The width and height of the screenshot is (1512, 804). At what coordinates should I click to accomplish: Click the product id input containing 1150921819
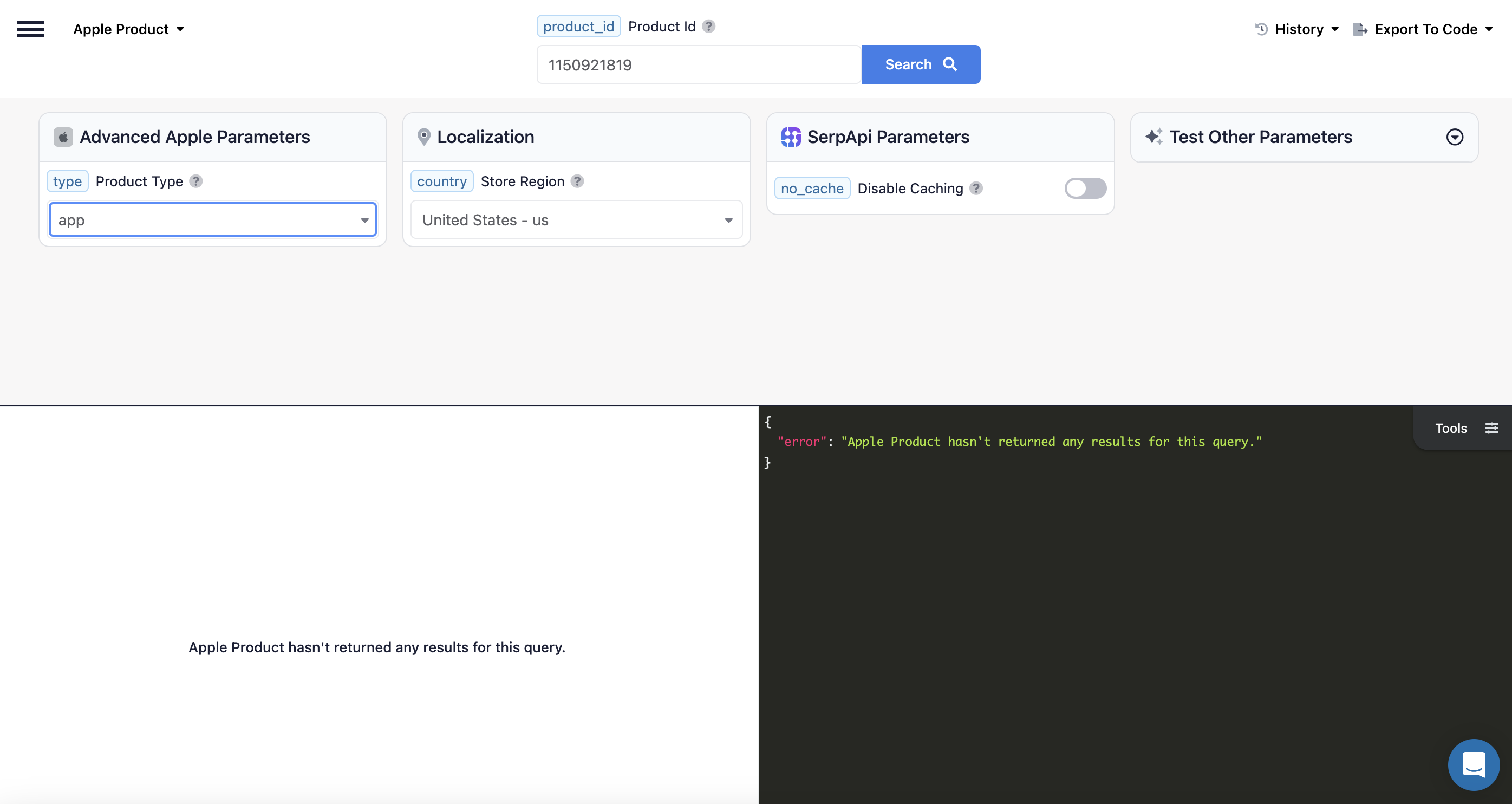pyautogui.click(x=698, y=64)
